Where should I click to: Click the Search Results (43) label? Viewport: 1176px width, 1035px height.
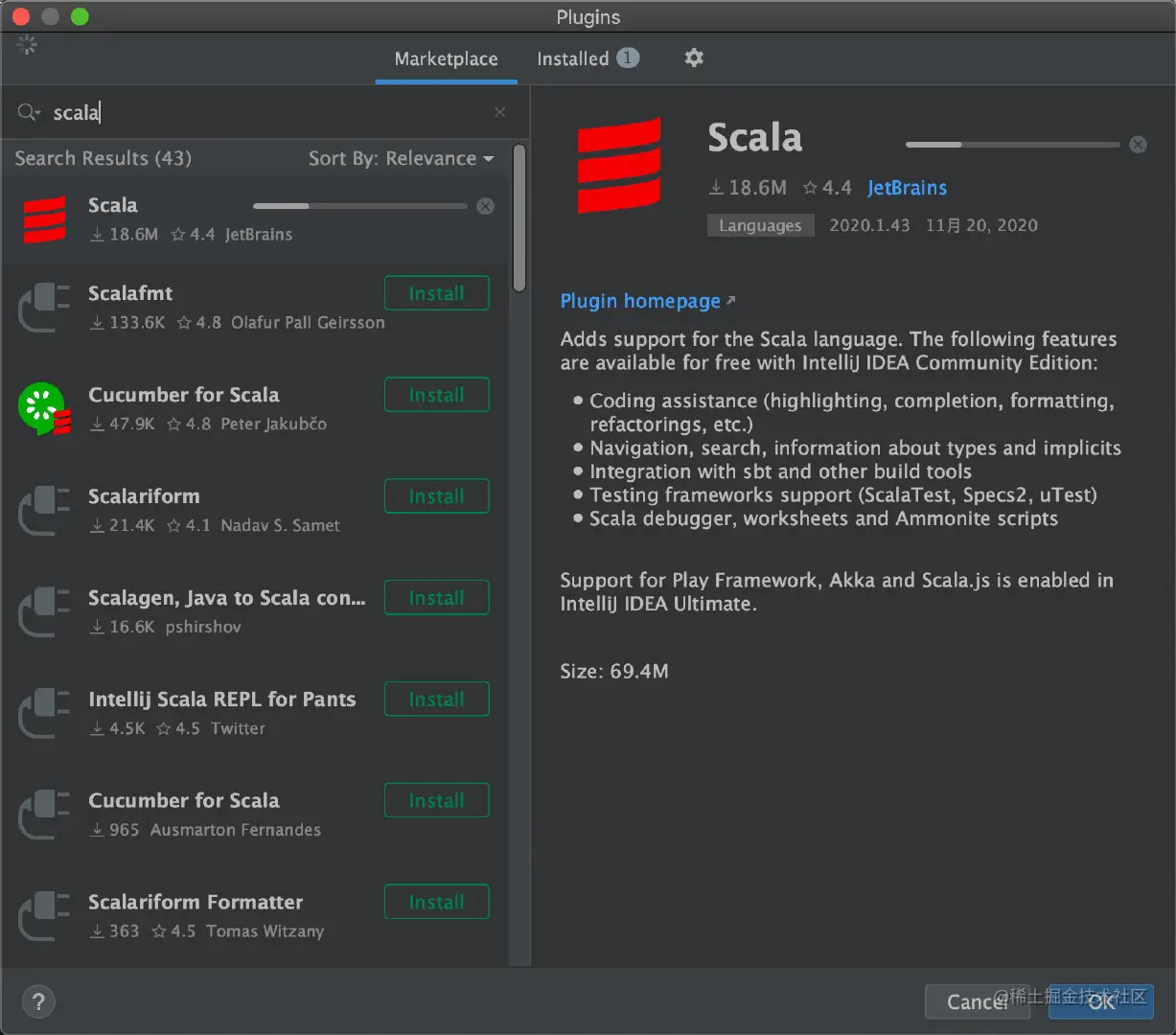pos(103,159)
